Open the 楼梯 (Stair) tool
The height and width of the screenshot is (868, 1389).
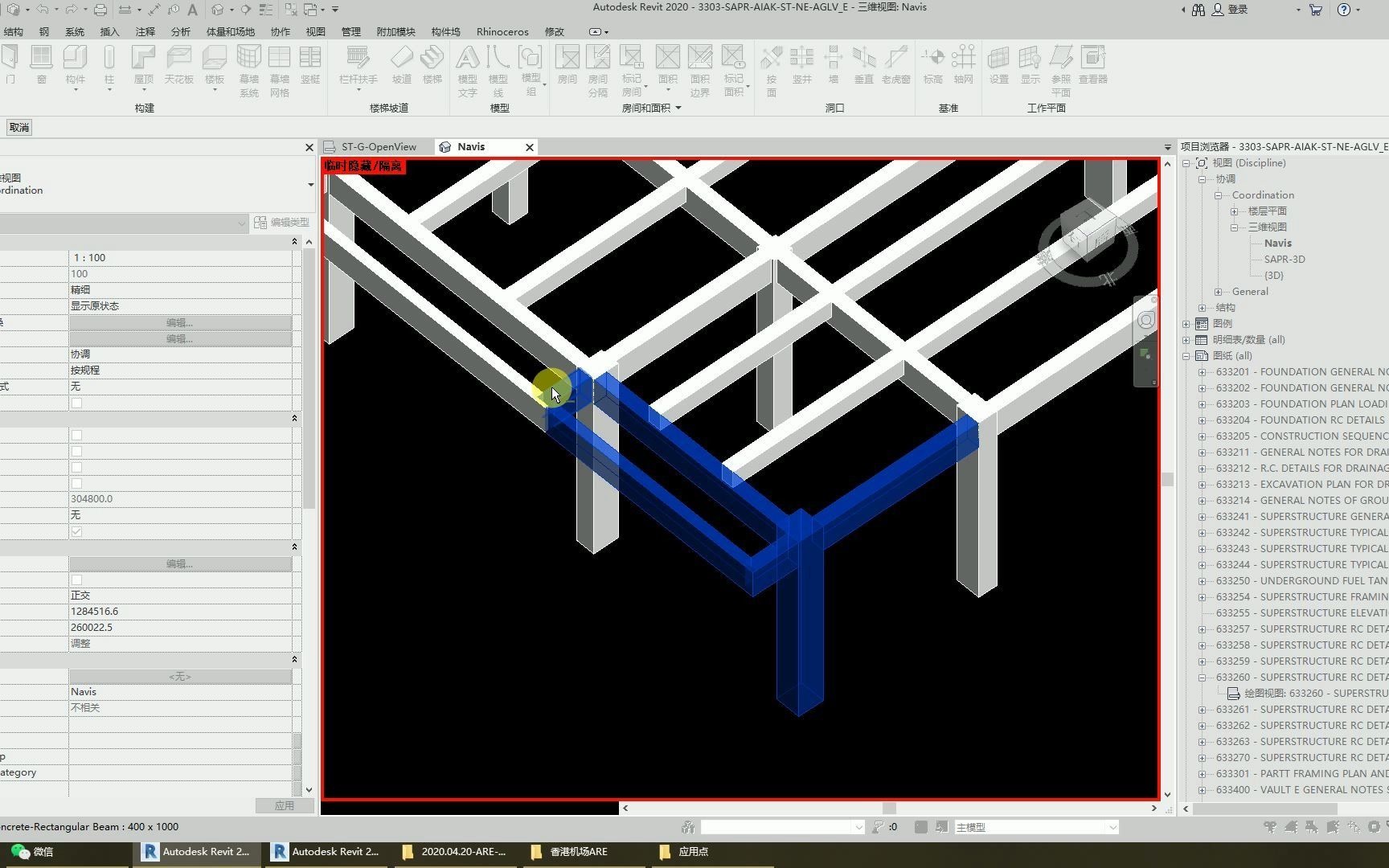(x=432, y=64)
